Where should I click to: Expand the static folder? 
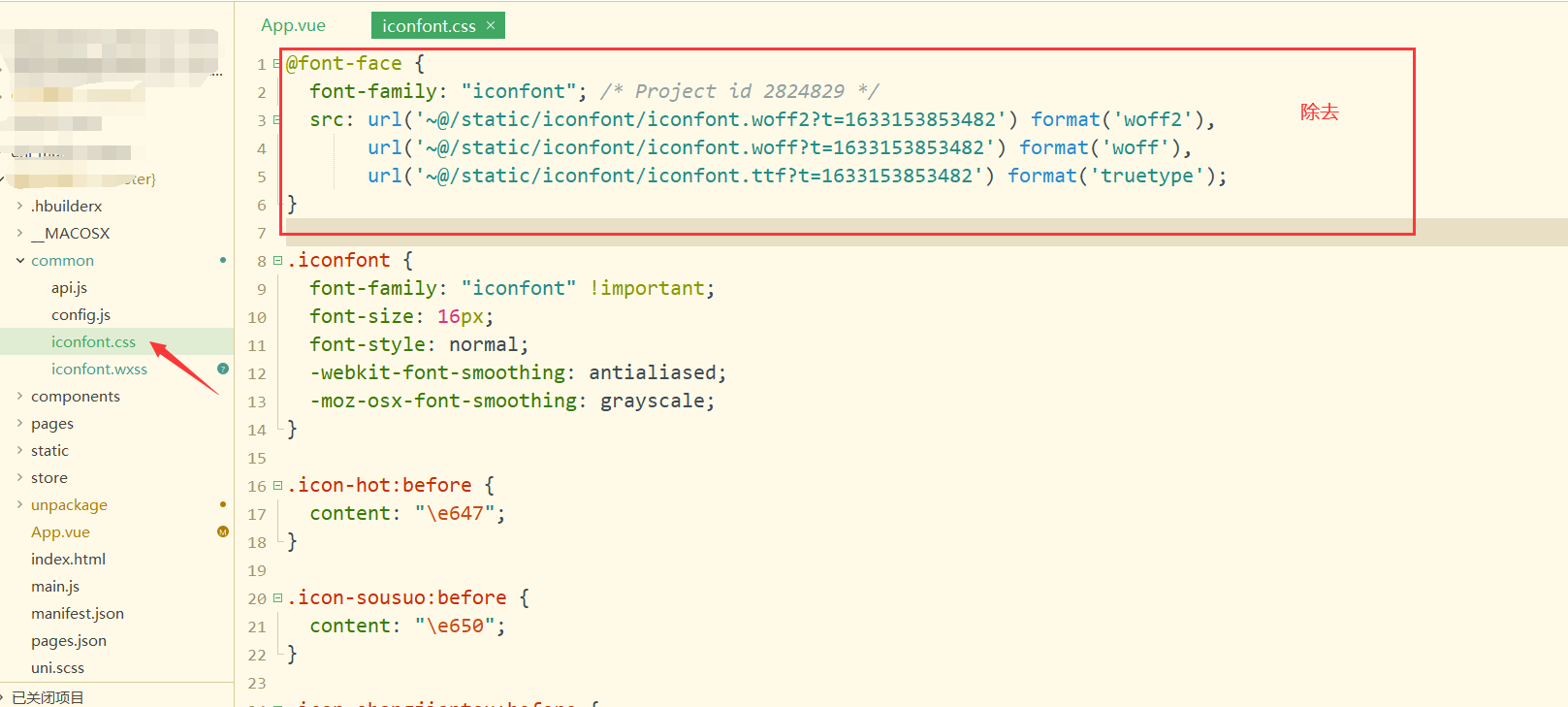point(19,450)
